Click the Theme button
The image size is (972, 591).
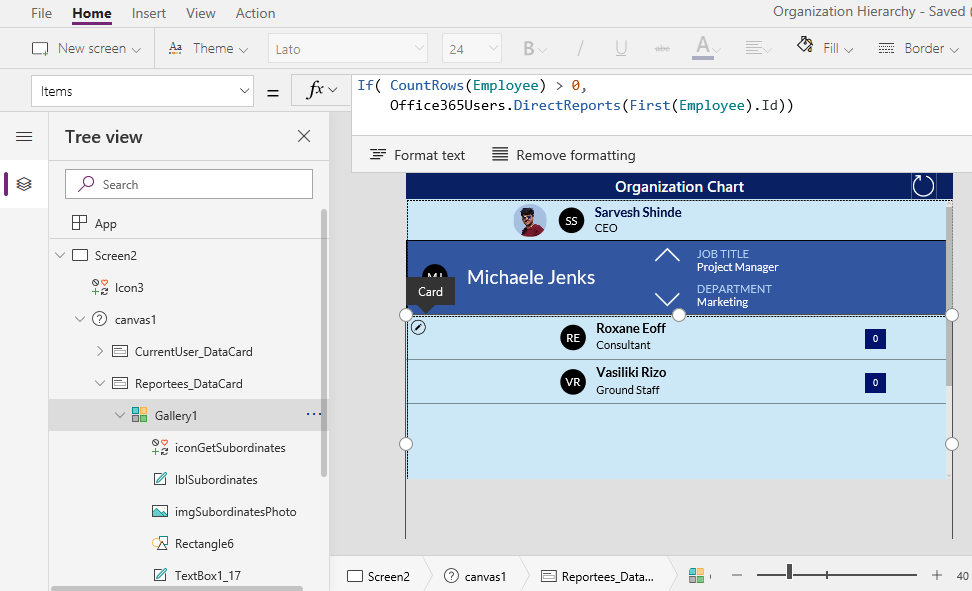(207, 47)
